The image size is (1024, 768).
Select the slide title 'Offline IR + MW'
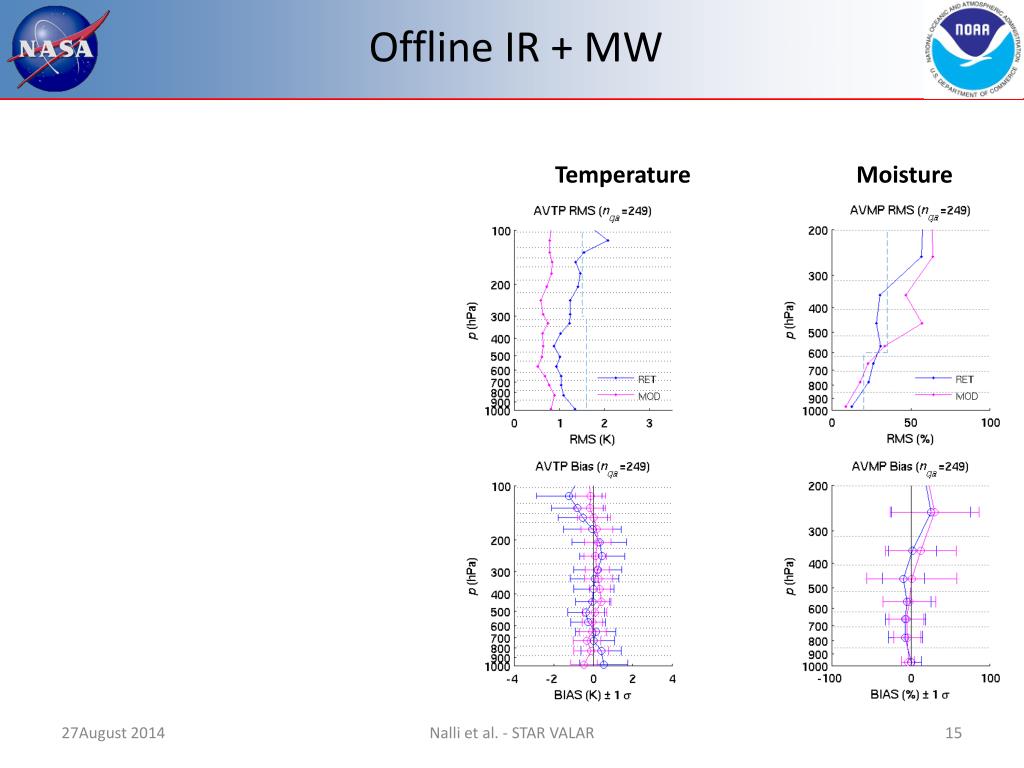[x=515, y=47]
